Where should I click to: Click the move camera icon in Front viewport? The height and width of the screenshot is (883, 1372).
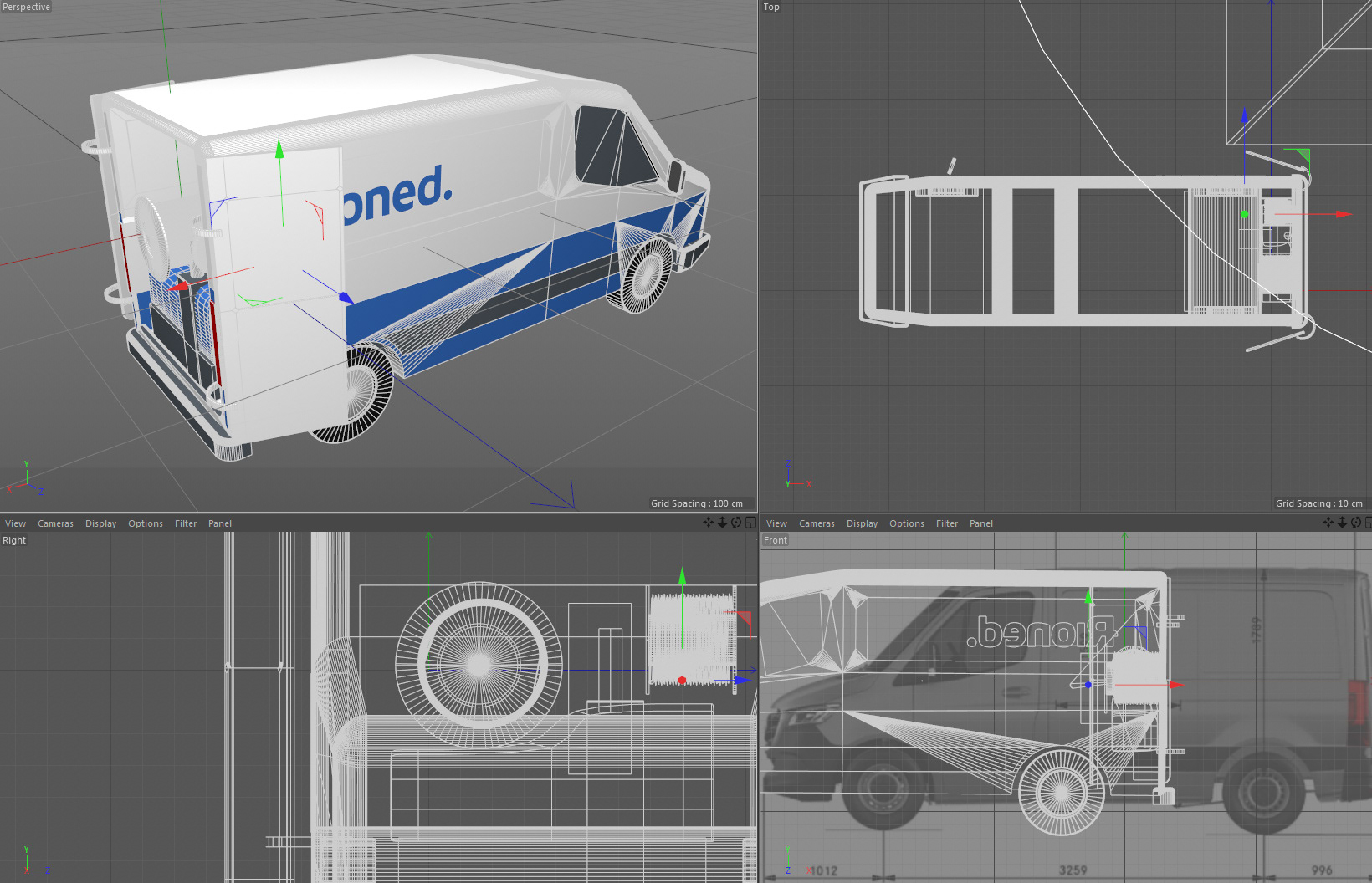1328,523
